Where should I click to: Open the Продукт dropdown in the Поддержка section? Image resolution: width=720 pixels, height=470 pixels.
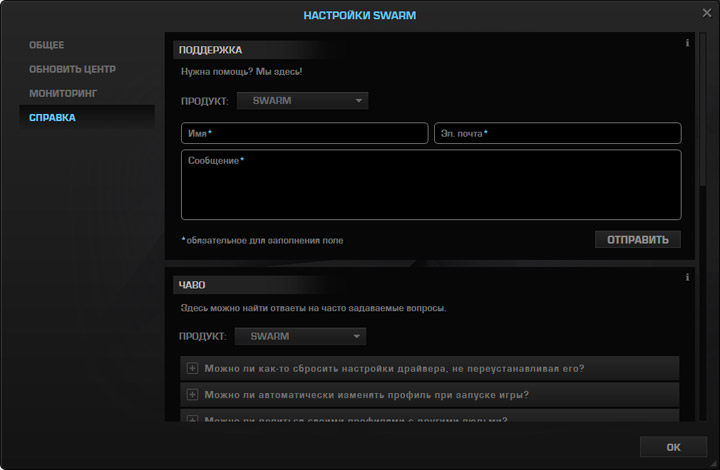click(302, 101)
